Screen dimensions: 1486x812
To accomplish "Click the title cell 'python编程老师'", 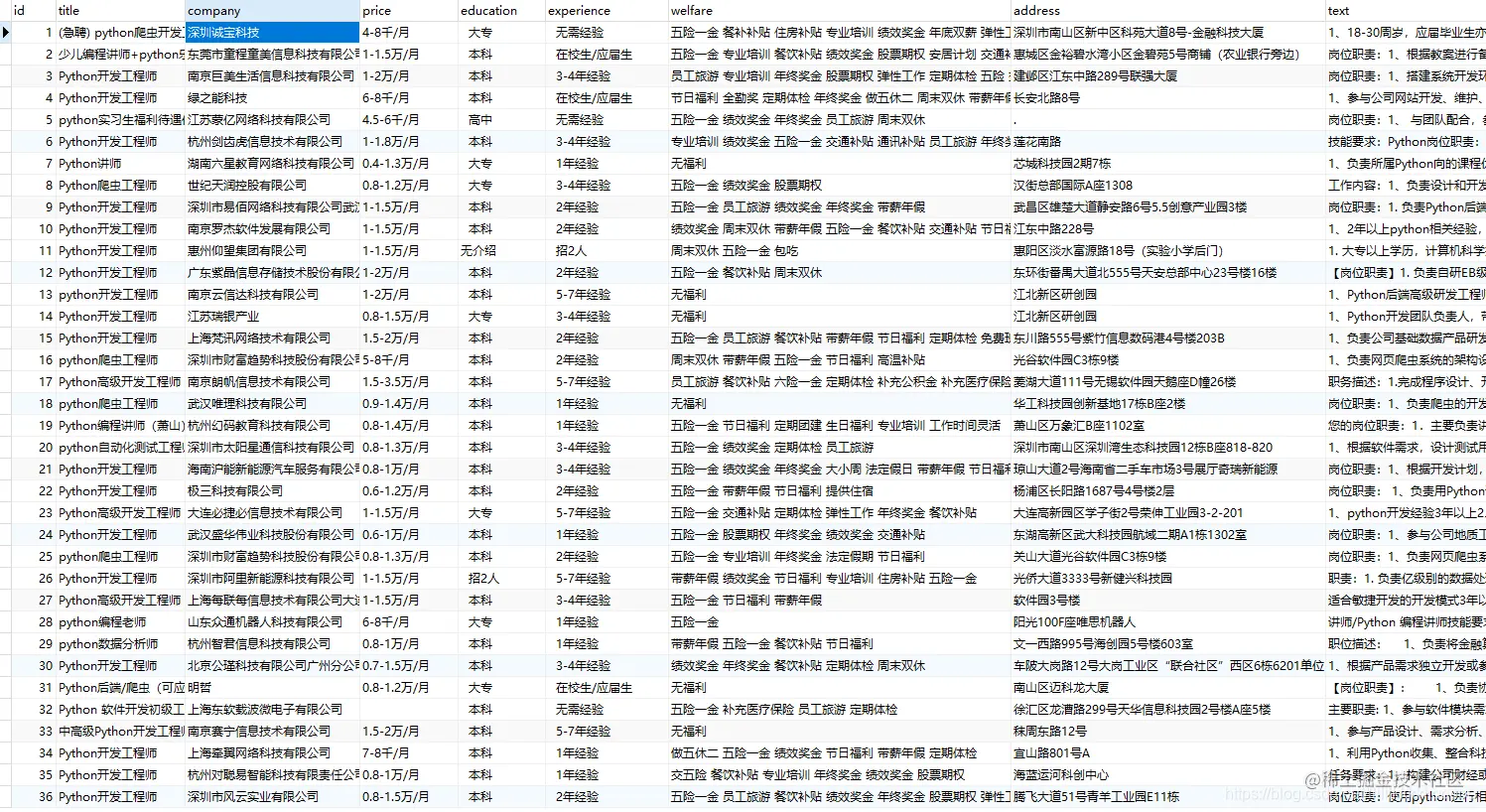I will pyautogui.click(x=119, y=622).
